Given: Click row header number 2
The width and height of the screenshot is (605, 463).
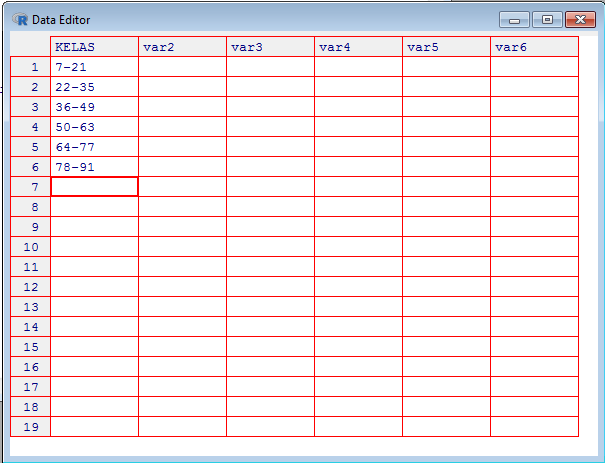Looking at the screenshot, I should (30, 87).
